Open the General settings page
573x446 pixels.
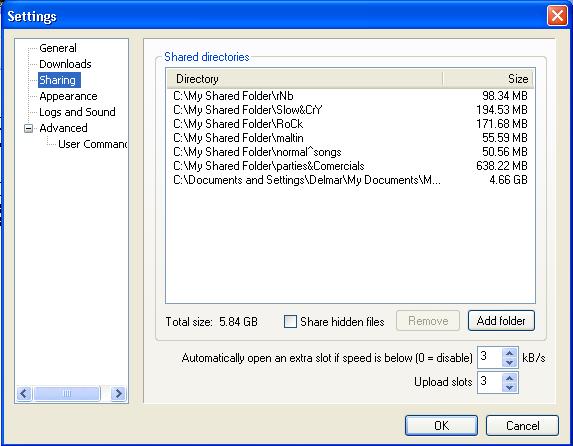click(58, 48)
